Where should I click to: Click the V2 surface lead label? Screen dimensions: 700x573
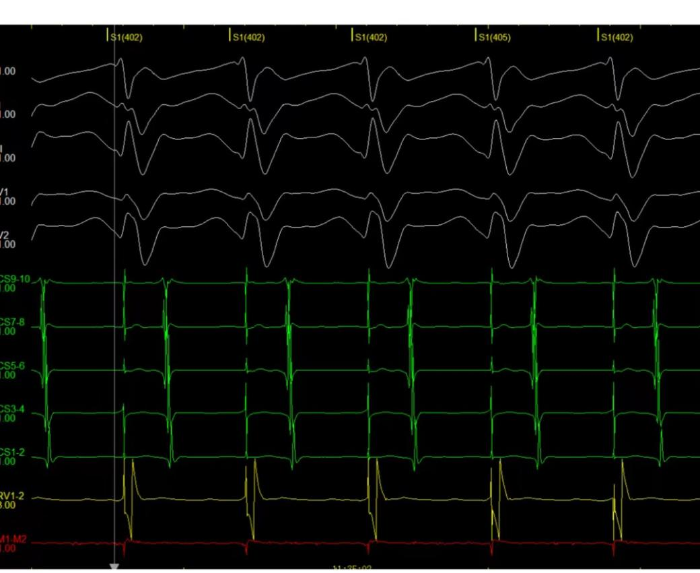pyautogui.click(x=6, y=233)
